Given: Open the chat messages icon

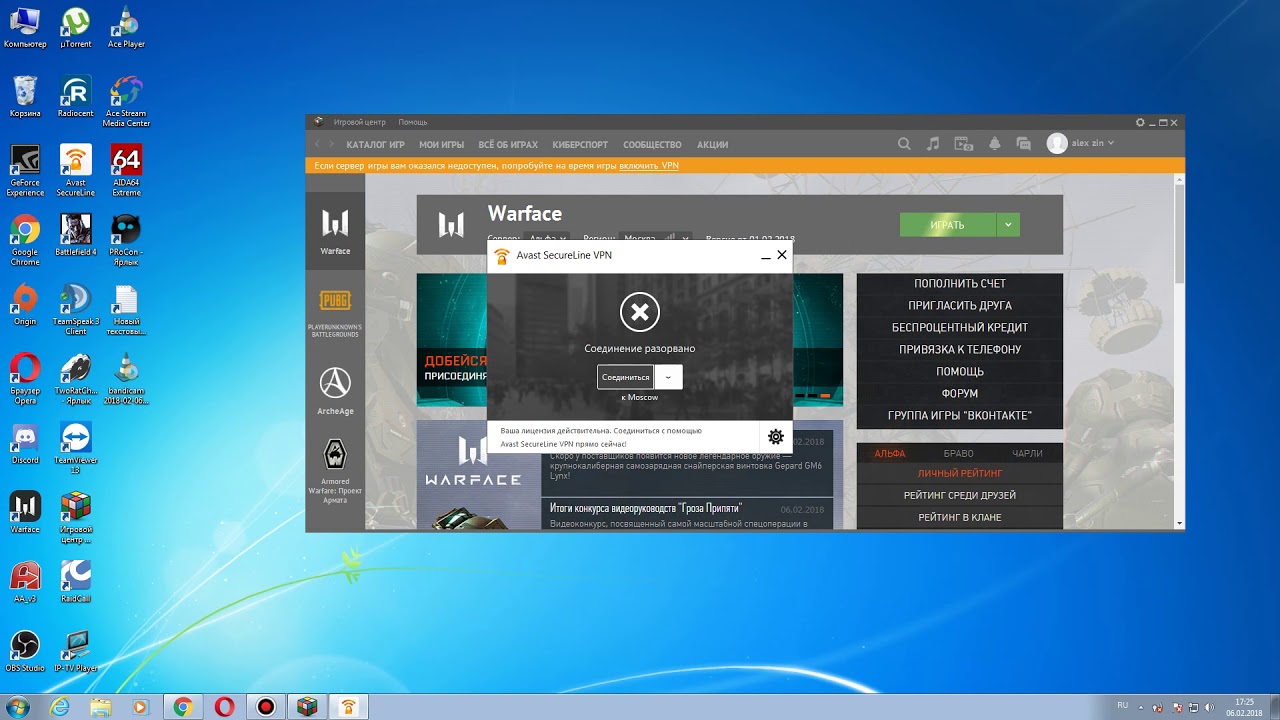Looking at the screenshot, I should [x=1023, y=144].
